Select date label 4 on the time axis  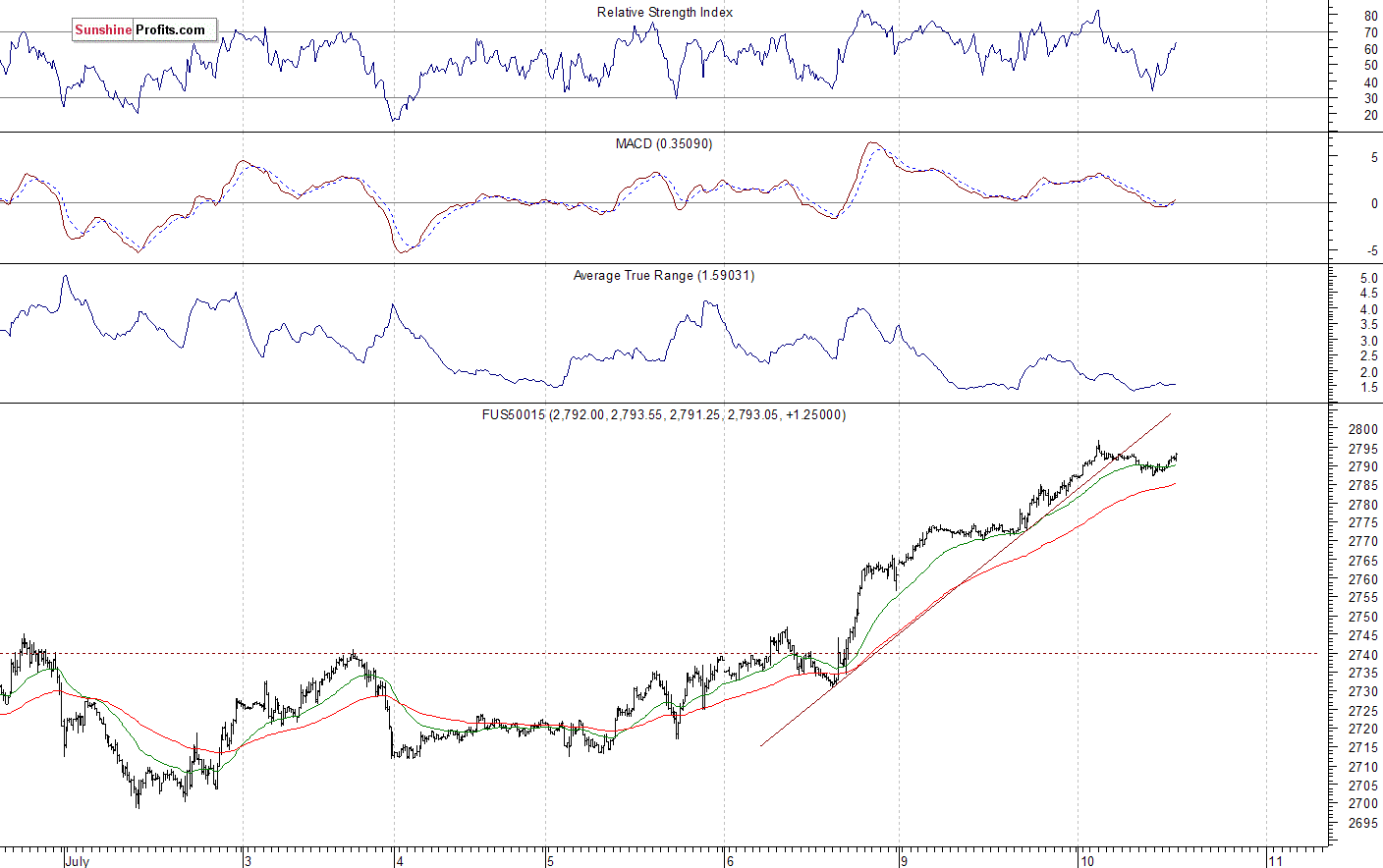click(x=400, y=861)
